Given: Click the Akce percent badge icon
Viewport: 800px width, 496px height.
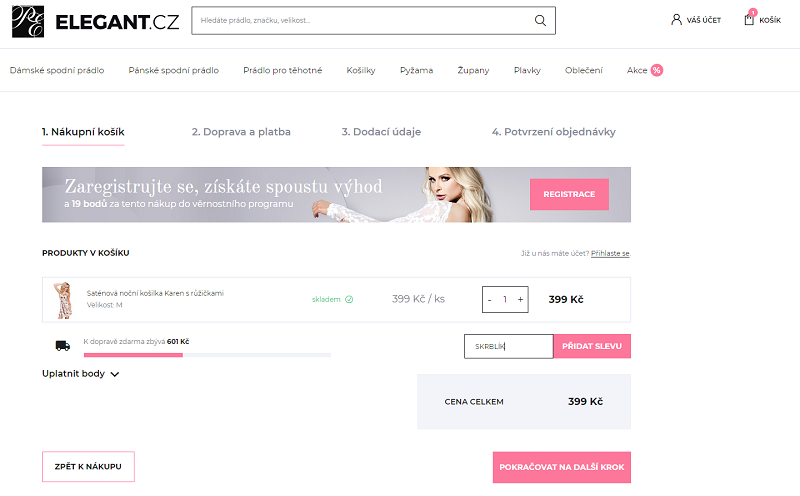Looking at the screenshot, I should pos(657,70).
